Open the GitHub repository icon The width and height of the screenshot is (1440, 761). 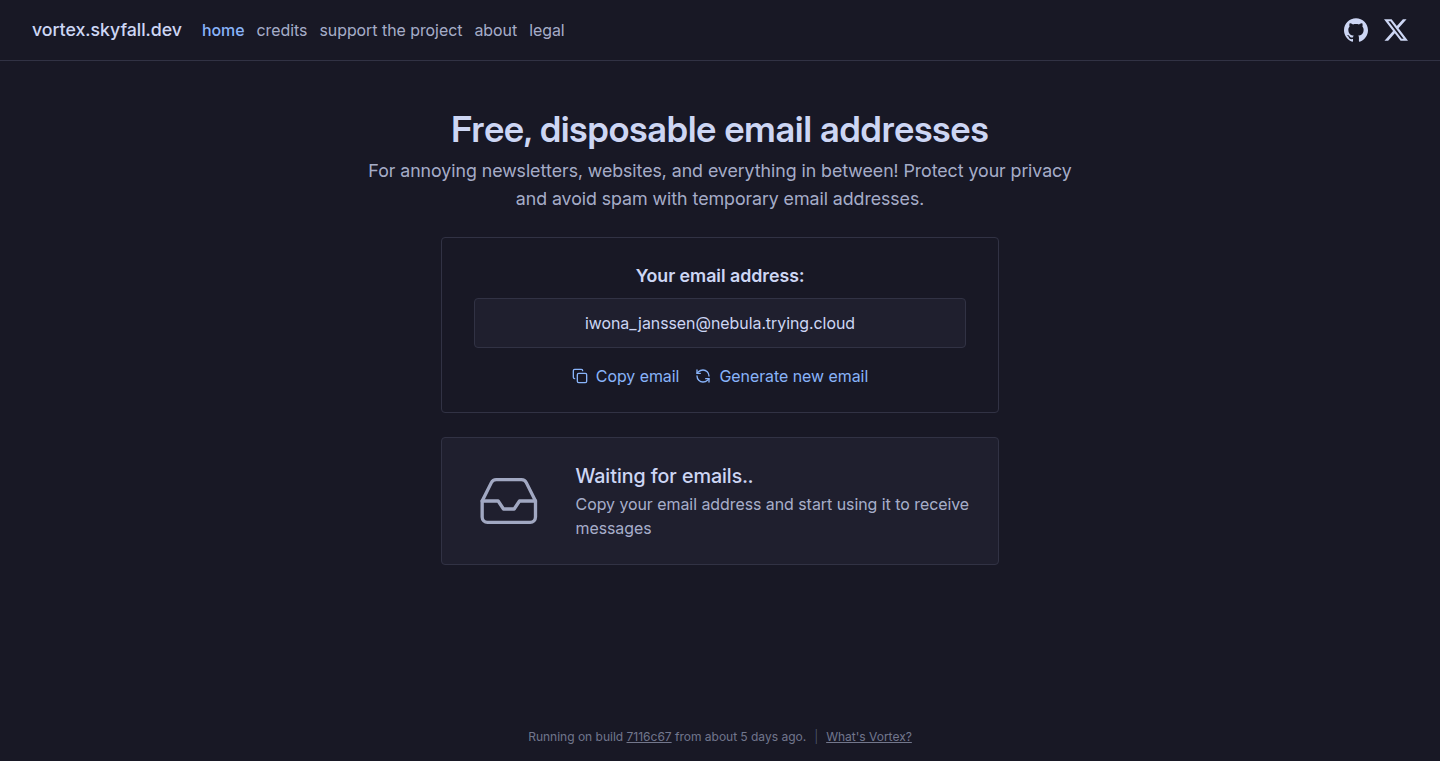click(1355, 30)
